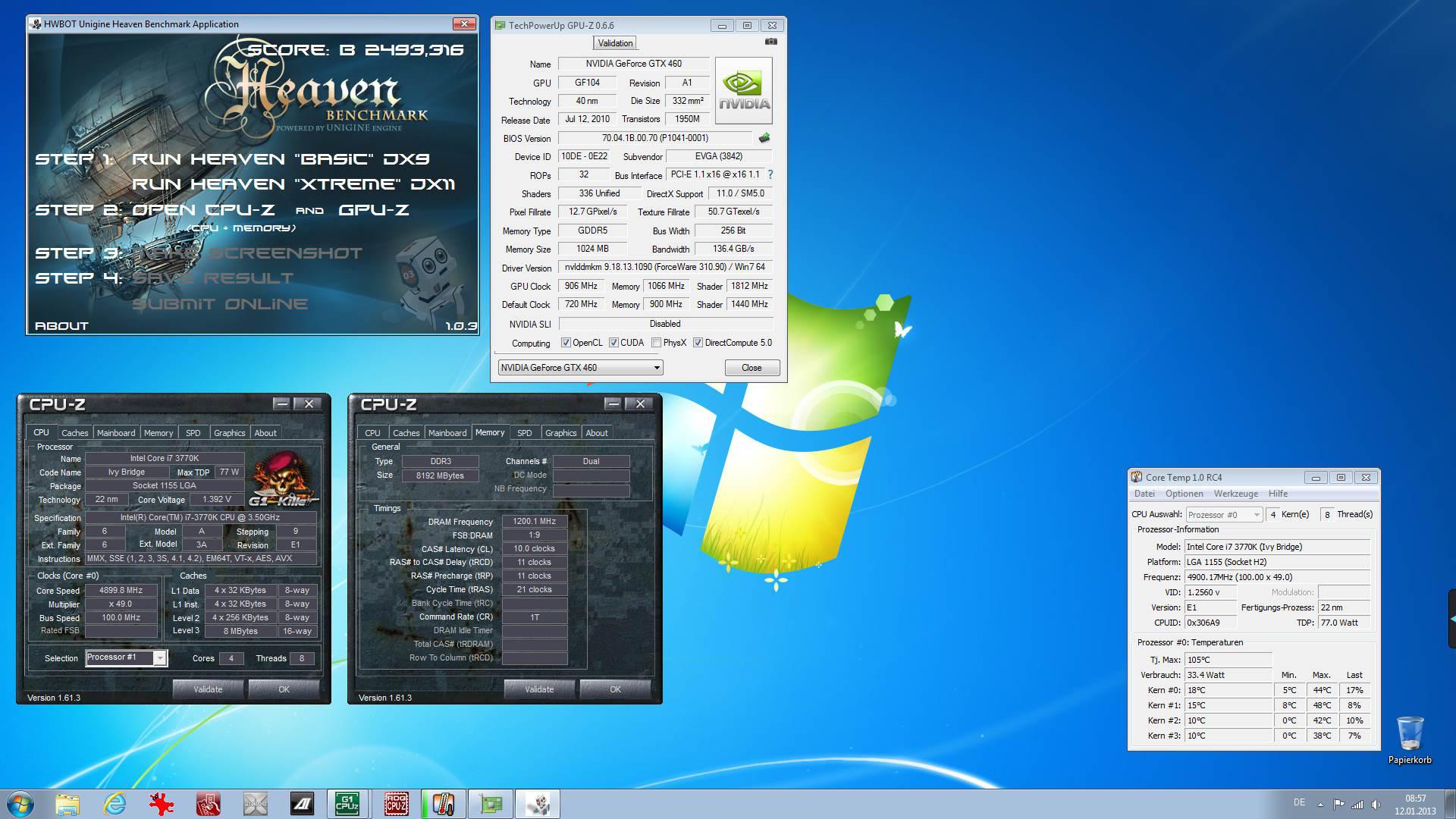
Task: Click SAVE RESULT in HWBOT Heaven
Action: (212, 278)
